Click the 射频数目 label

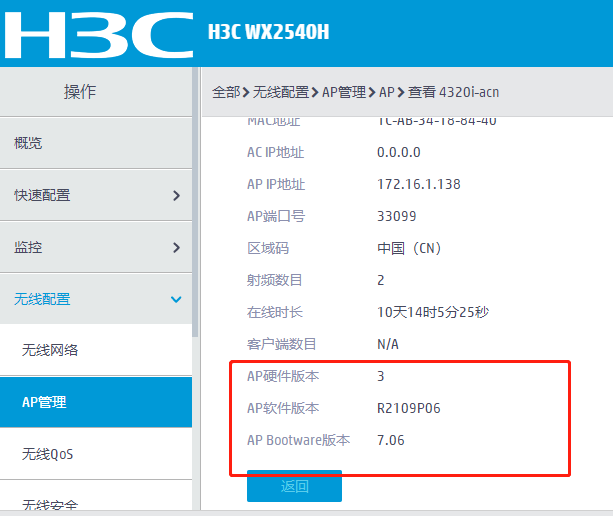274,280
